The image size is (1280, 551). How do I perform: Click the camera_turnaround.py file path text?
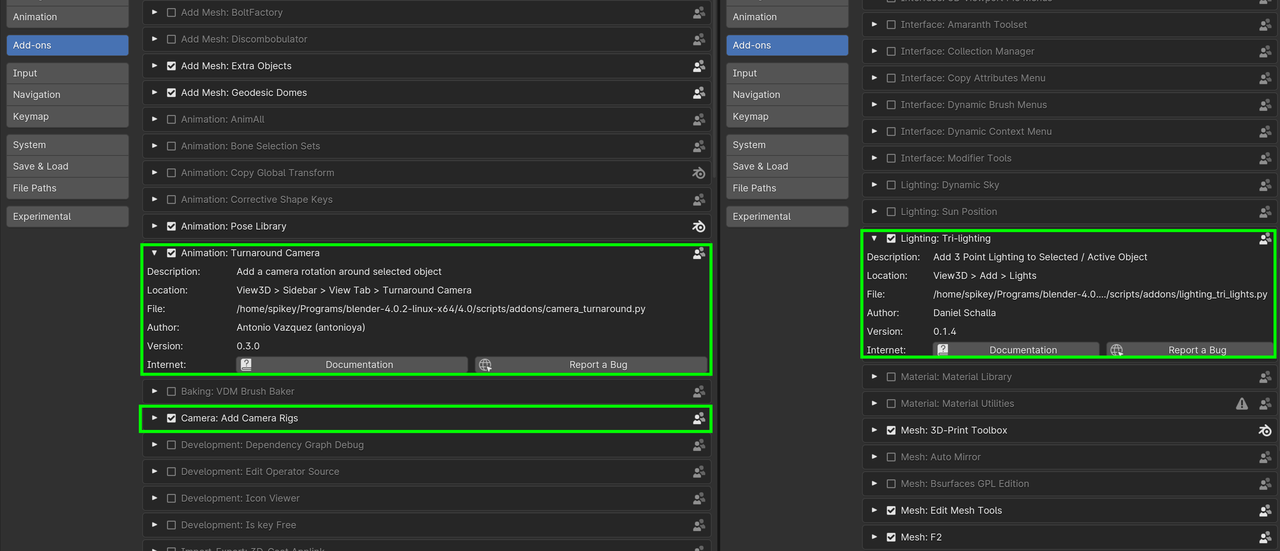point(441,309)
